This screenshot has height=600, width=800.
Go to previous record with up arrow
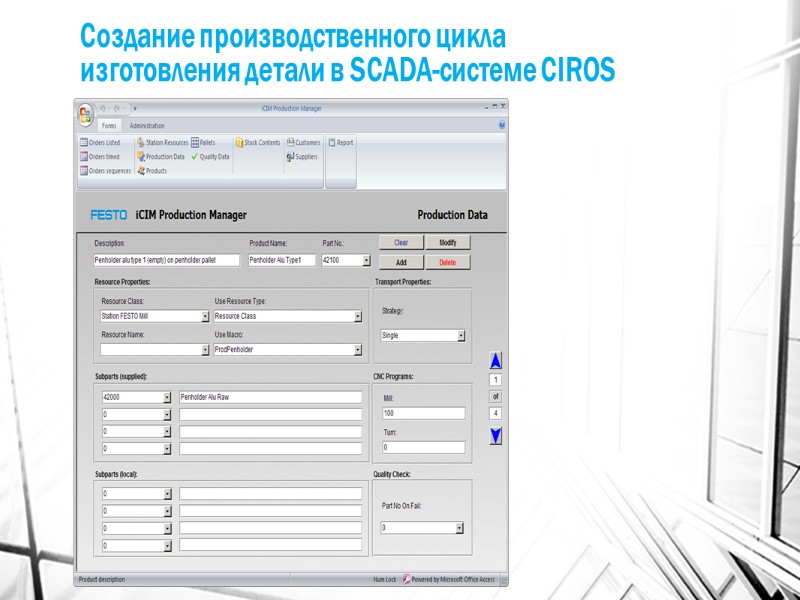pyautogui.click(x=495, y=360)
